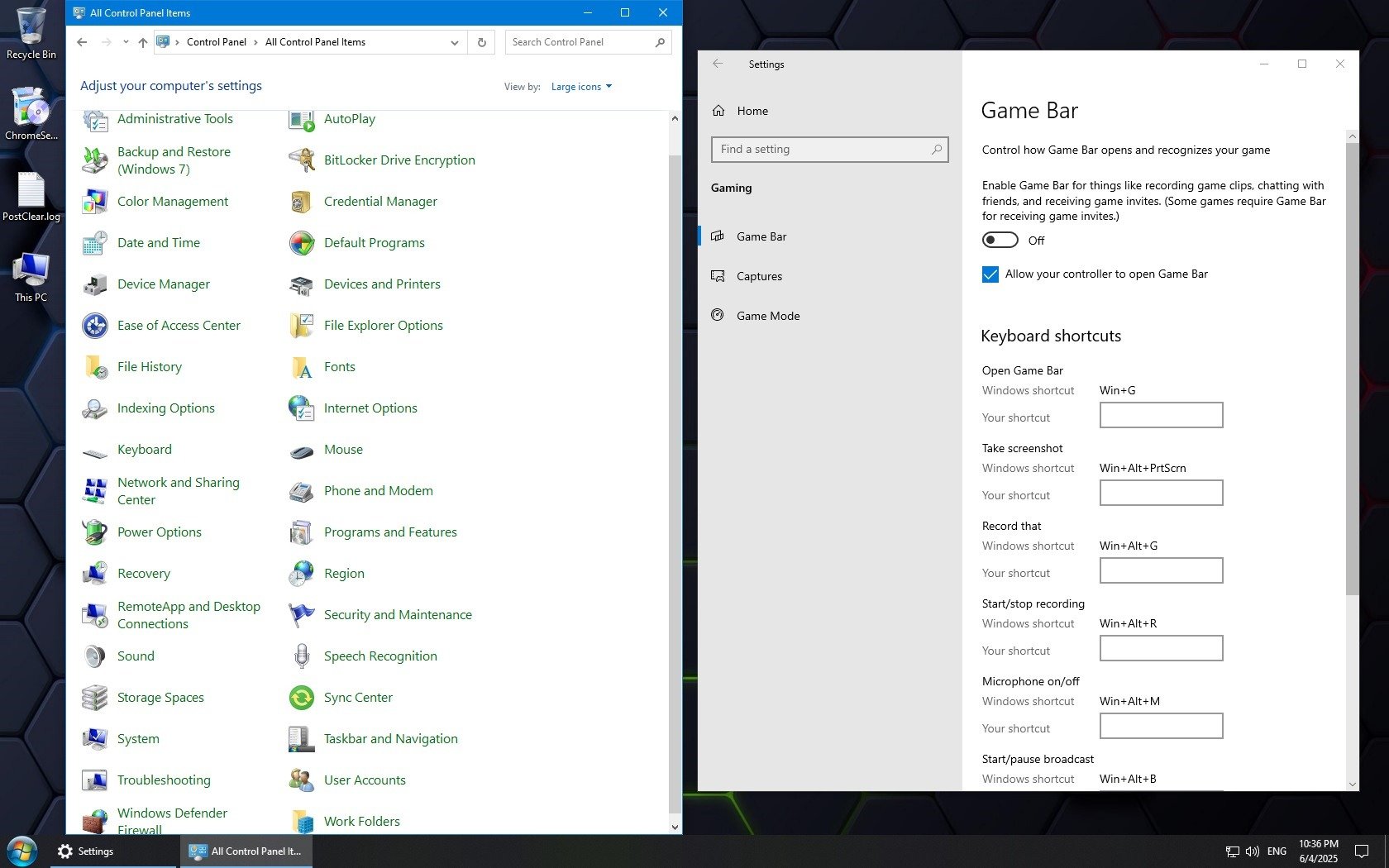Image resolution: width=1389 pixels, height=868 pixels.
Task: Click the Speech Recognition microphone icon
Action: pos(302,656)
